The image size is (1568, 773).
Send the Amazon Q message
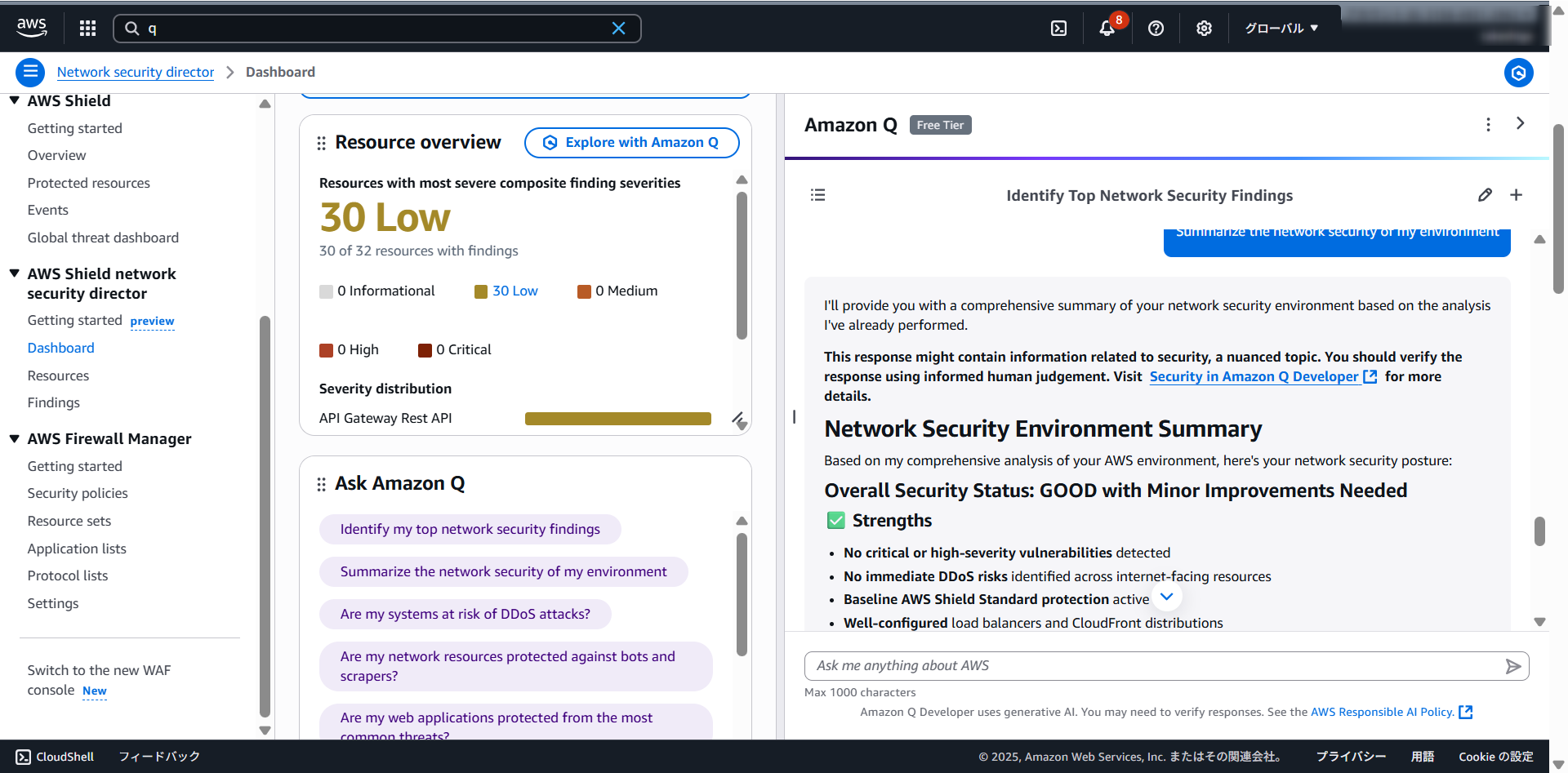[x=1512, y=666]
